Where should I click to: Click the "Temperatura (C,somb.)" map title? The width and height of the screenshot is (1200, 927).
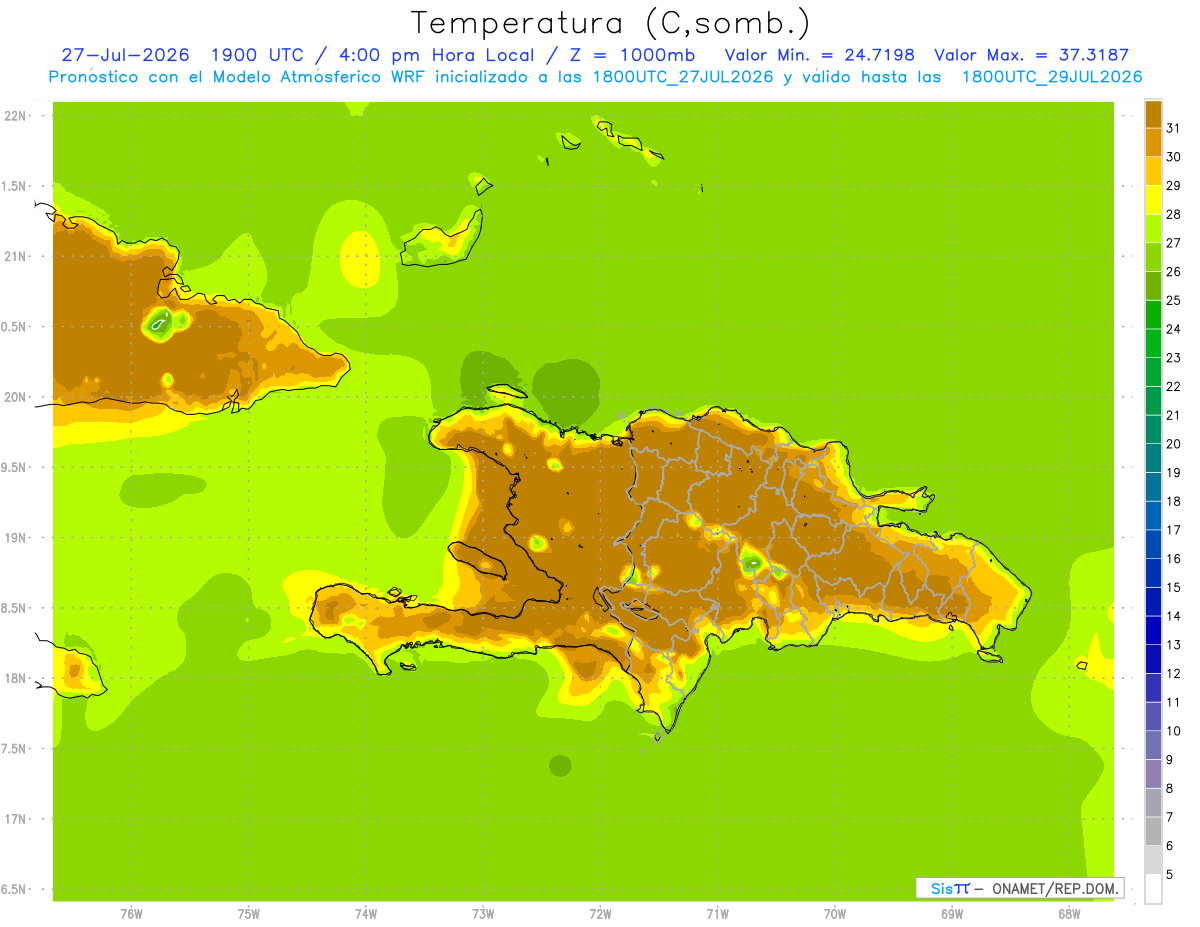pos(610,23)
